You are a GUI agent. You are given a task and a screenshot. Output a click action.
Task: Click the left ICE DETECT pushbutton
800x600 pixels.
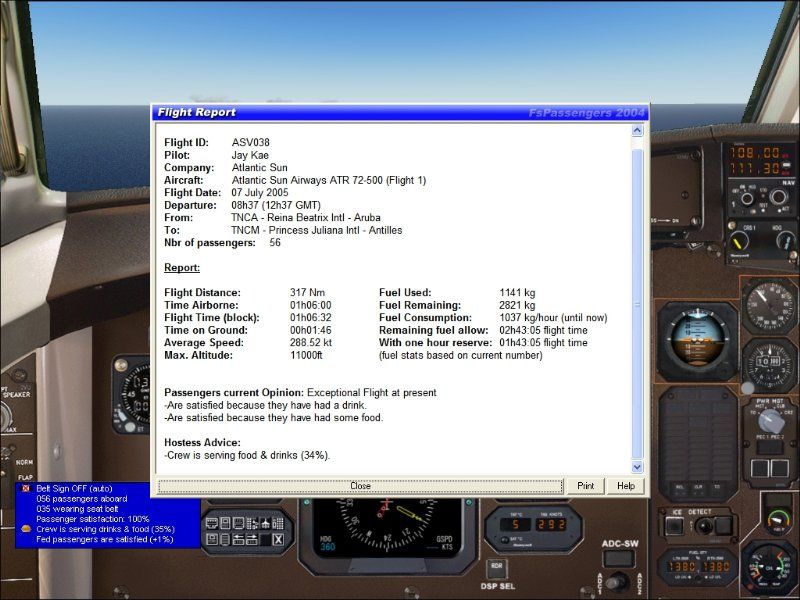(x=674, y=526)
